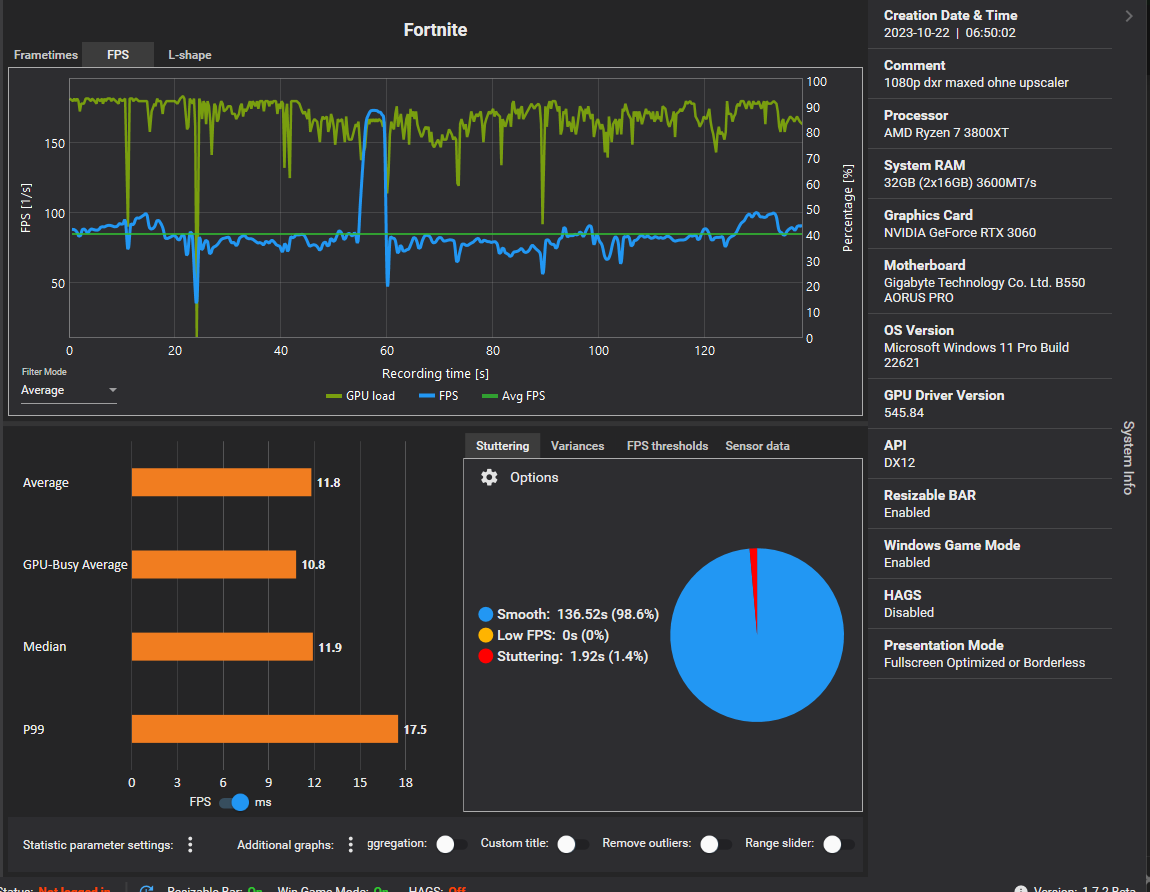Screen dimensions: 1150x892
Task: Click the Smooth legend blue dot
Action: click(486, 614)
